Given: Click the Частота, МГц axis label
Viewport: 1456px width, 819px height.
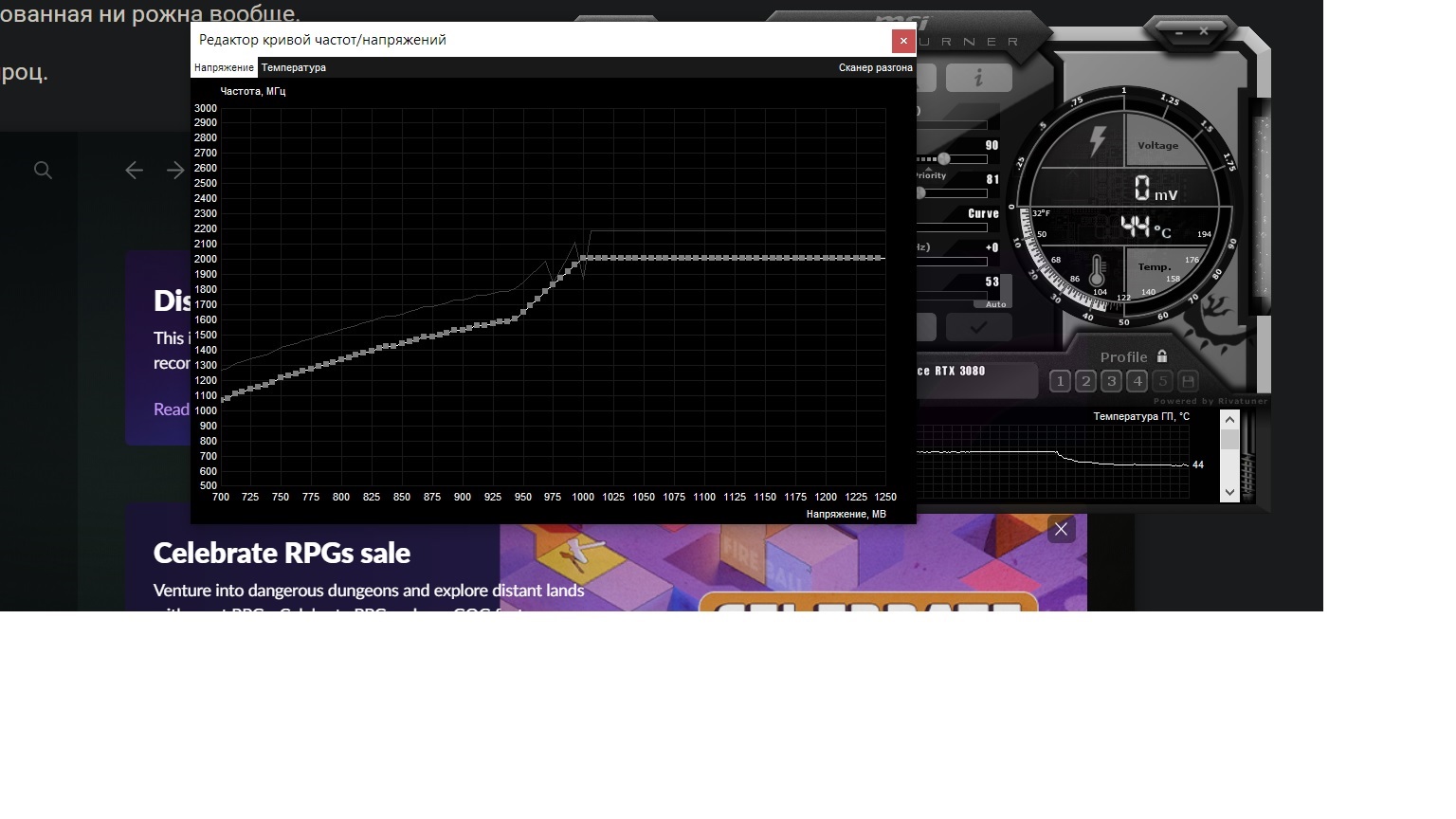Looking at the screenshot, I should pos(253,91).
